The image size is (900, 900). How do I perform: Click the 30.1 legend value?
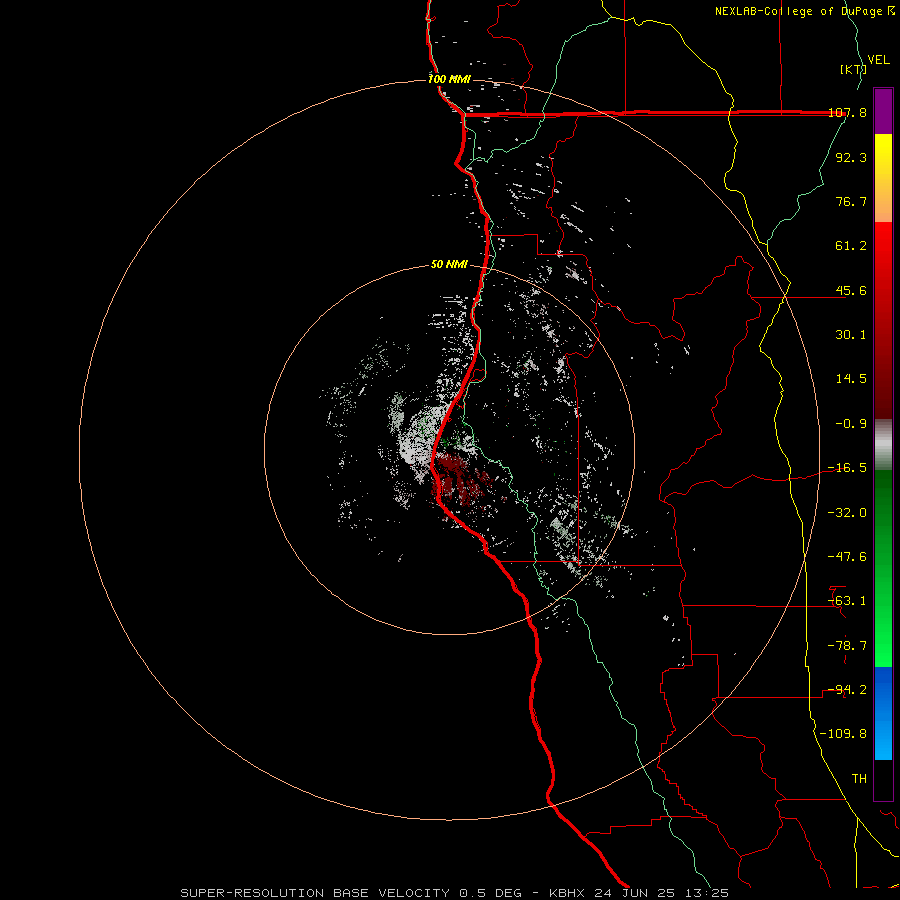(x=851, y=335)
